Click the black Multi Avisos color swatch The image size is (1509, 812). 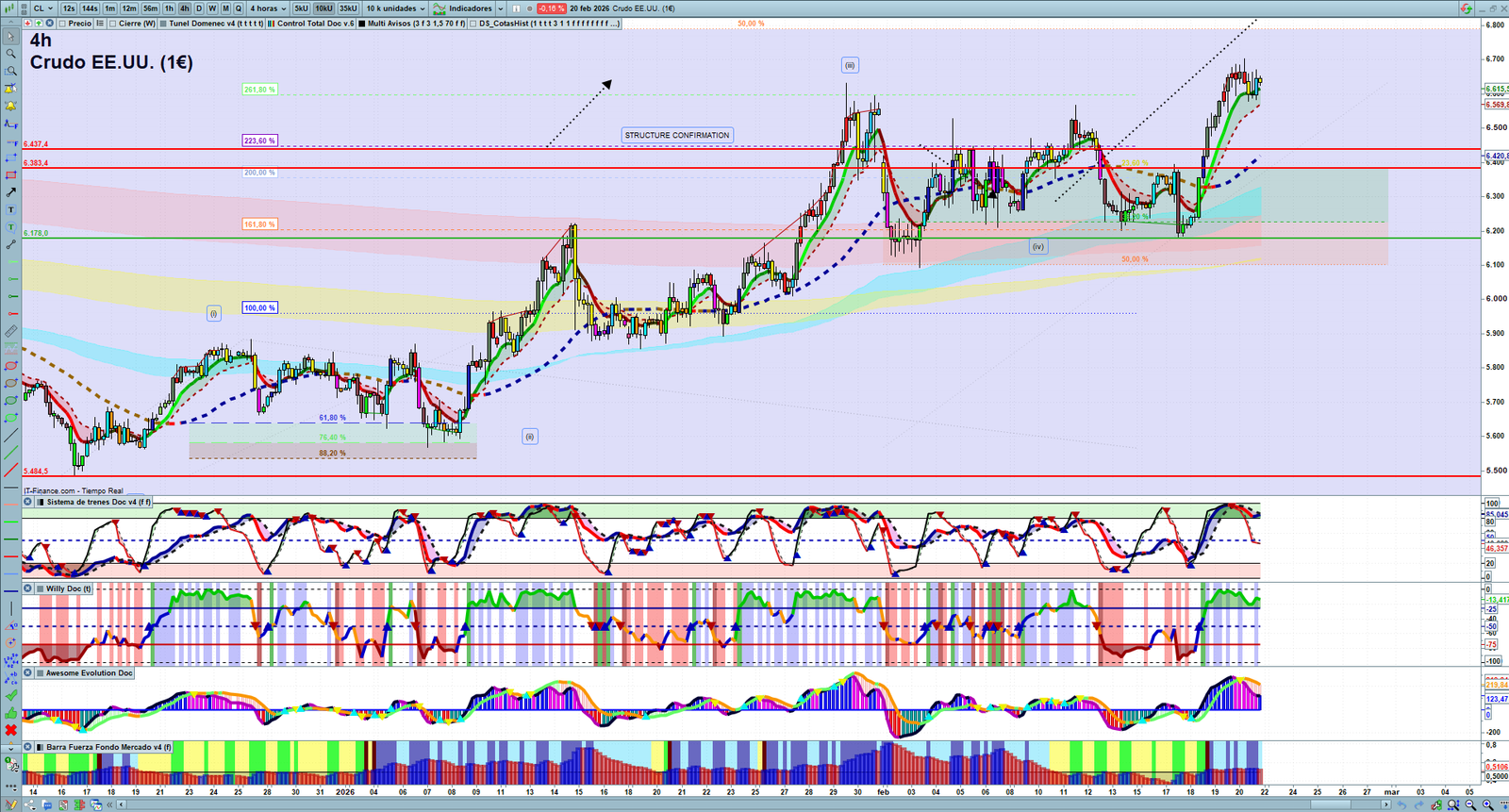tap(362, 23)
